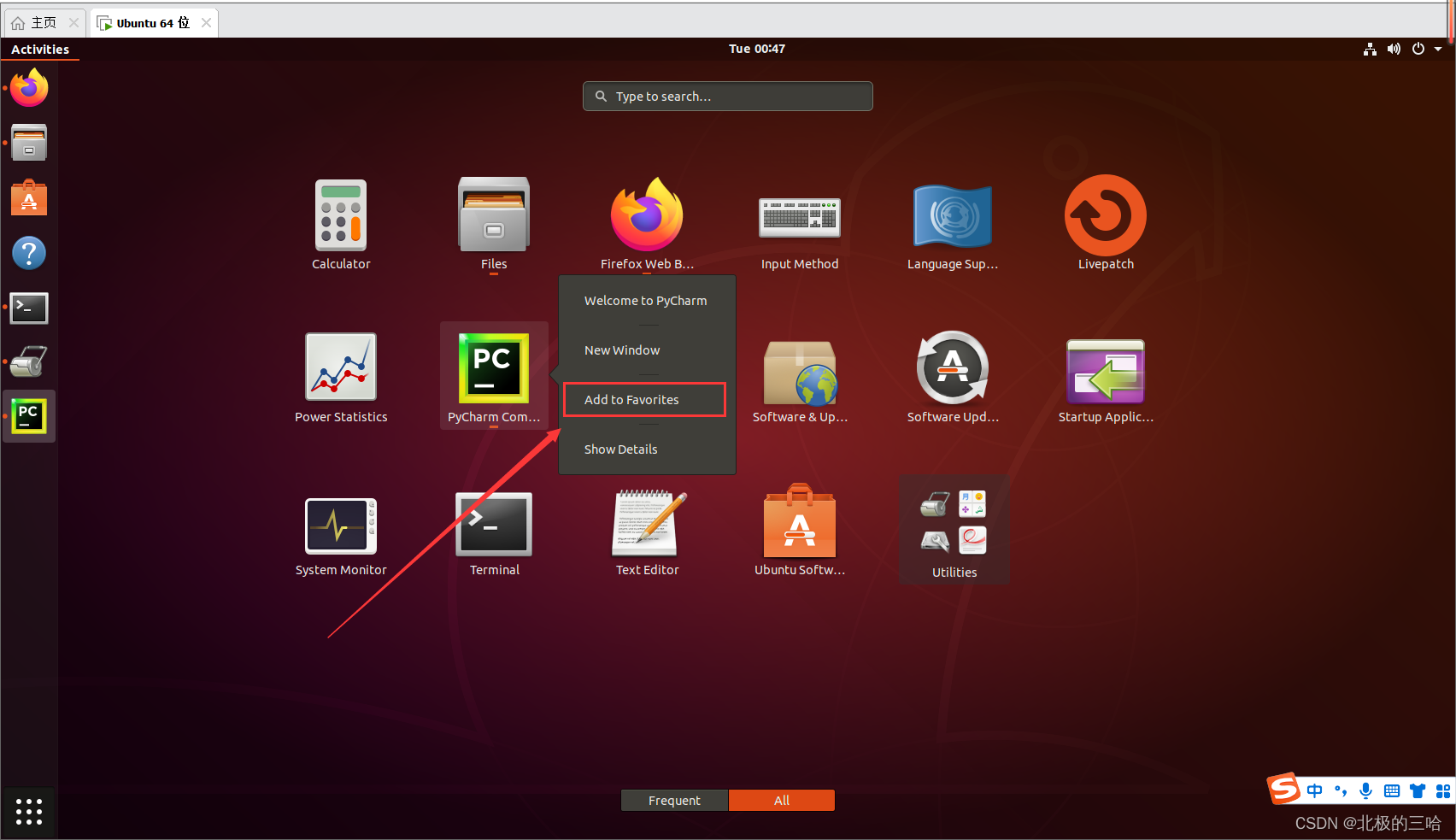Open the disk utility dock icon
The height and width of the screenshot is (840, 1456).
coord(29,362)
